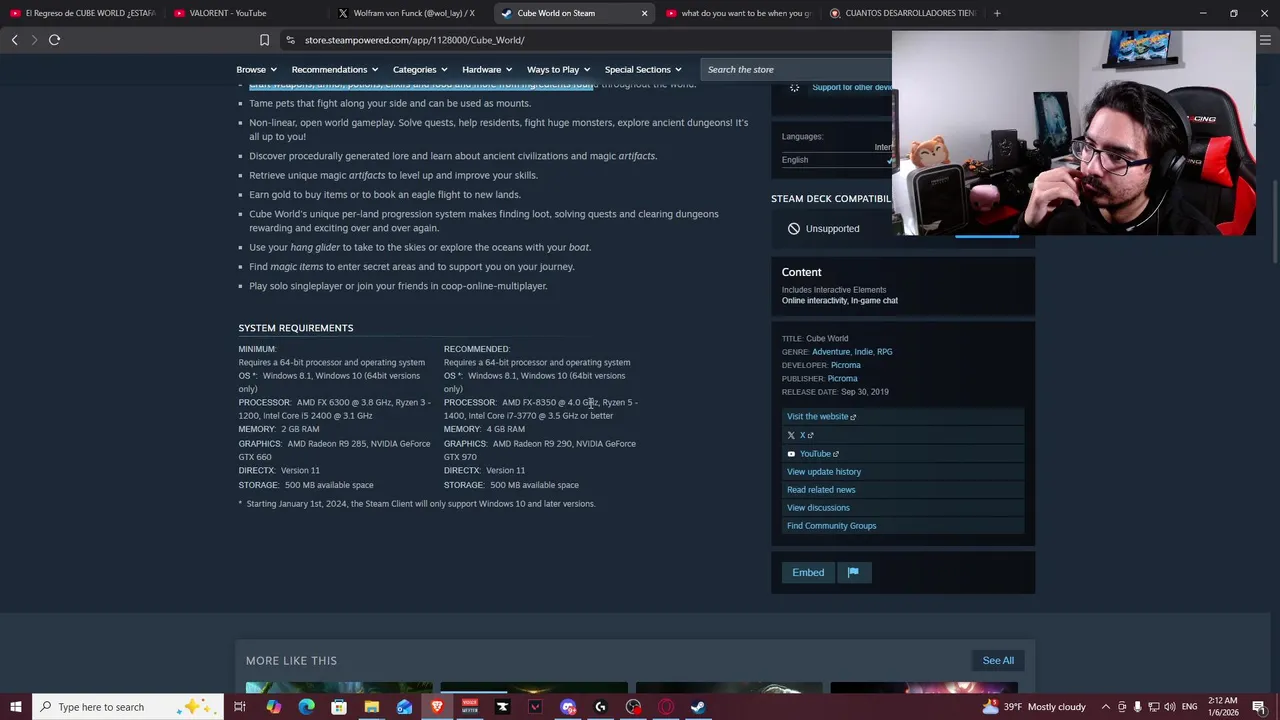
Task: Open the Picroma publisher link
Action: coord(842,378)
